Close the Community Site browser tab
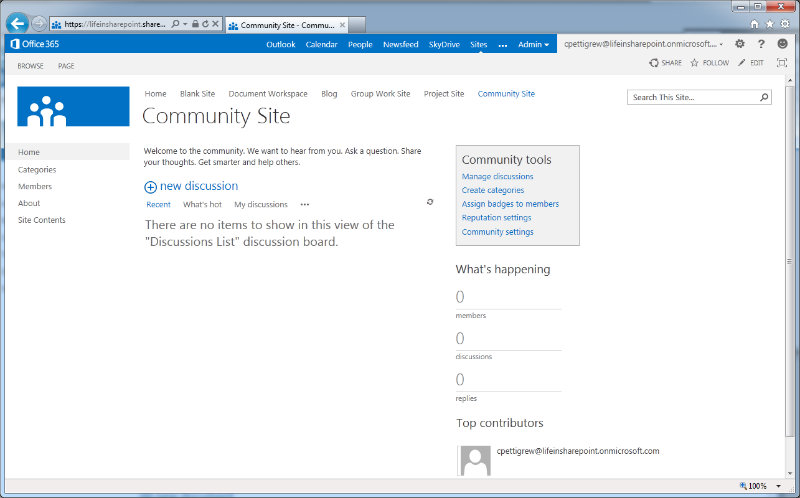Image resolution: width=800 pixels, height=498 pixels. 342,24
